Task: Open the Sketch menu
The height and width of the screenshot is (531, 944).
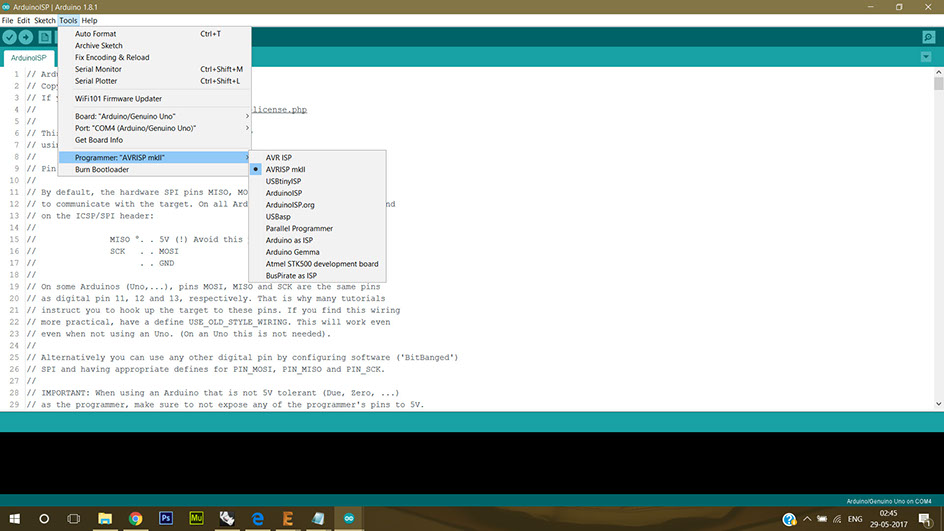Action: click(45, 20)
